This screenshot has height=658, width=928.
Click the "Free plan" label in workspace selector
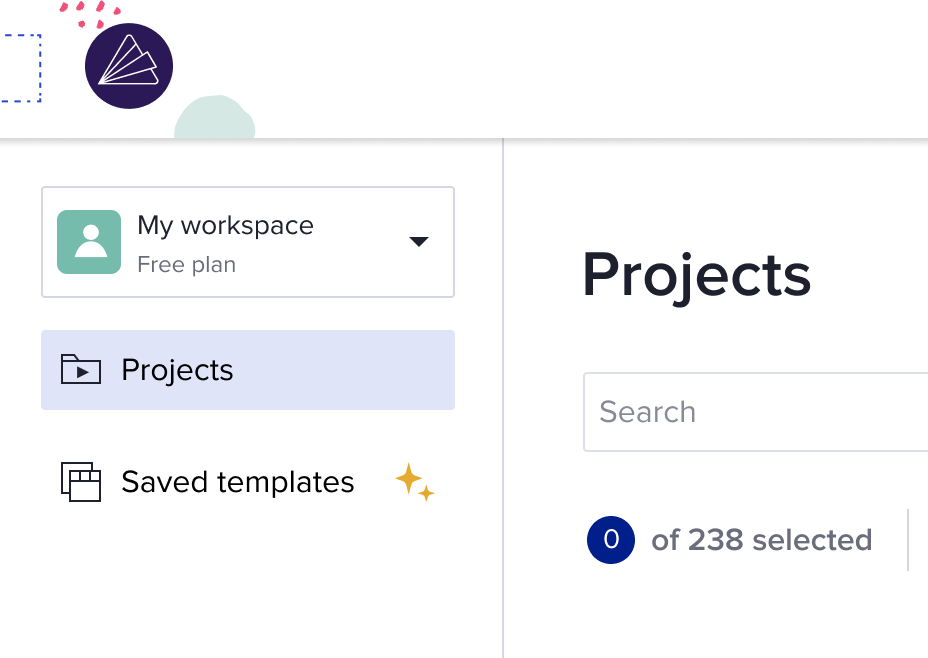click(x=186, y=265)
